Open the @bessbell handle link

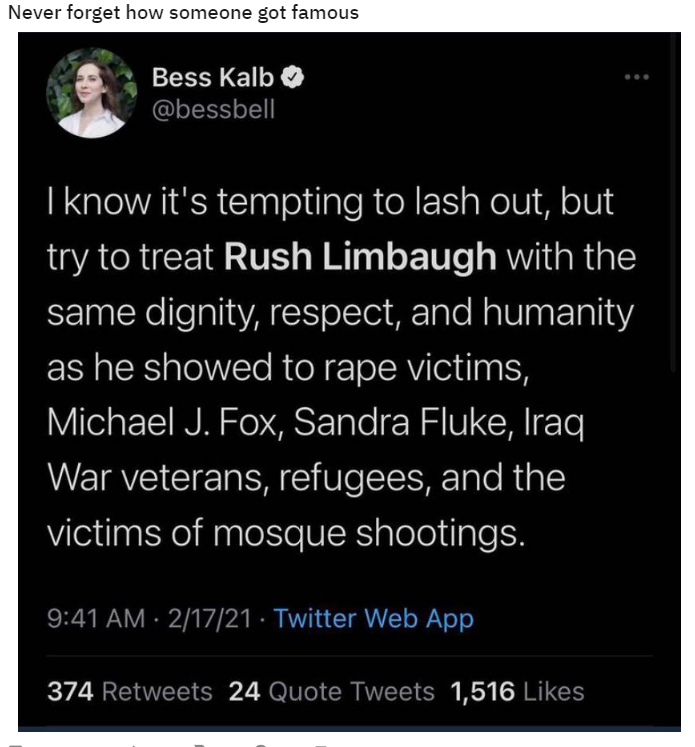tap(212, 109)
